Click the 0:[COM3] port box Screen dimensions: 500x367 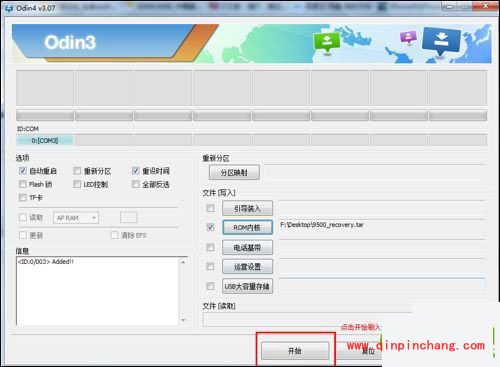[45, 140]
